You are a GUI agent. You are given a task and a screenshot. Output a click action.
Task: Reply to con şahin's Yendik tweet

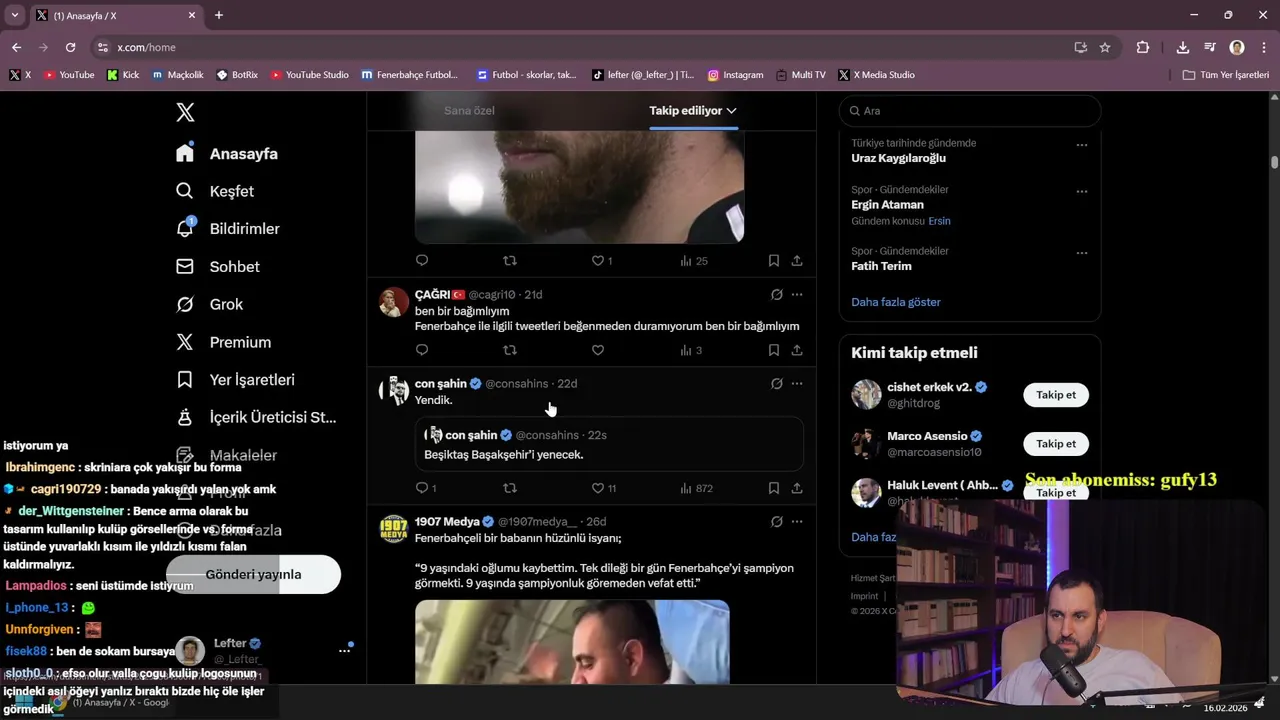[x=425, y=488]
